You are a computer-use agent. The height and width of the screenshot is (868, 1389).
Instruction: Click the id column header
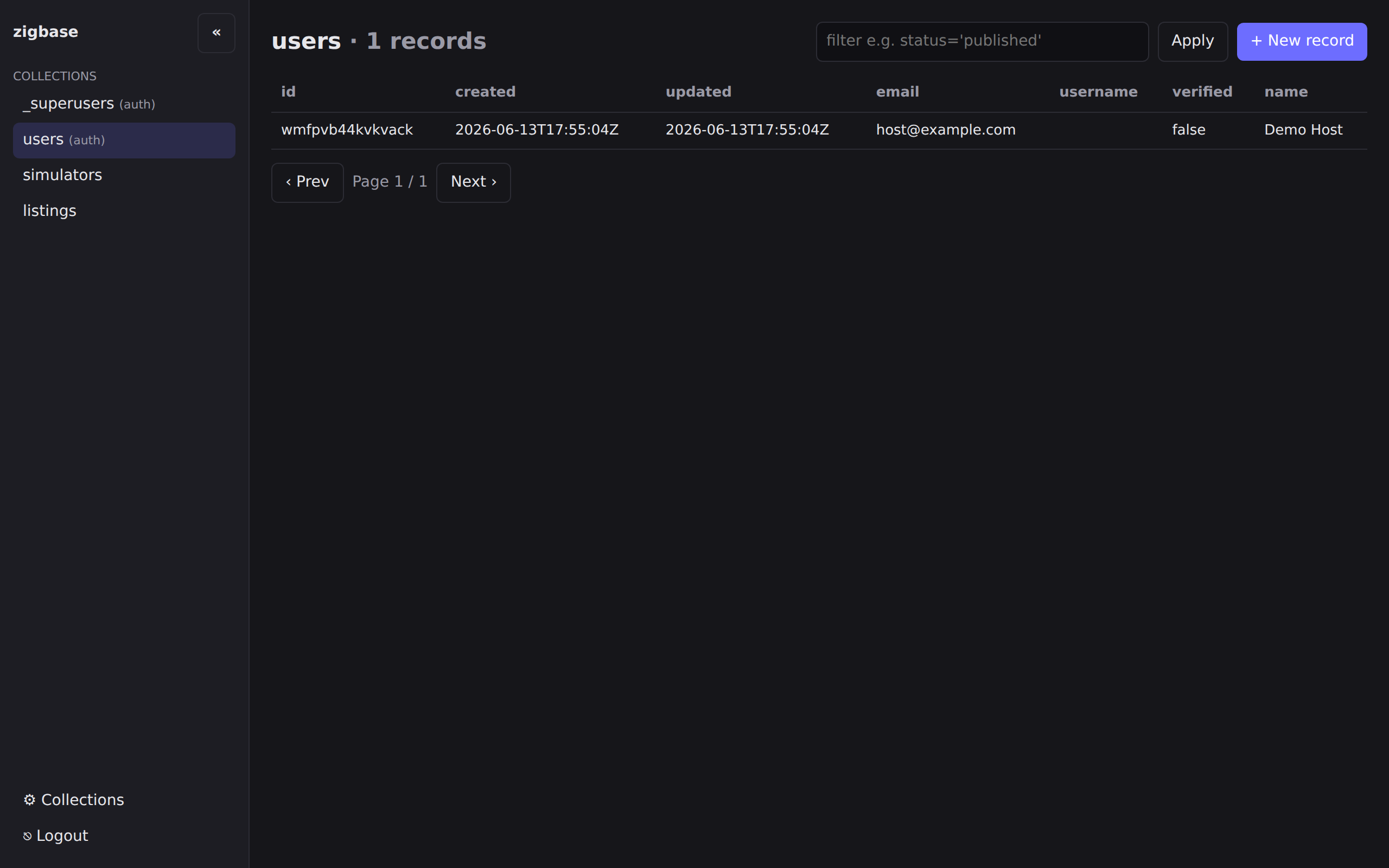288,92
